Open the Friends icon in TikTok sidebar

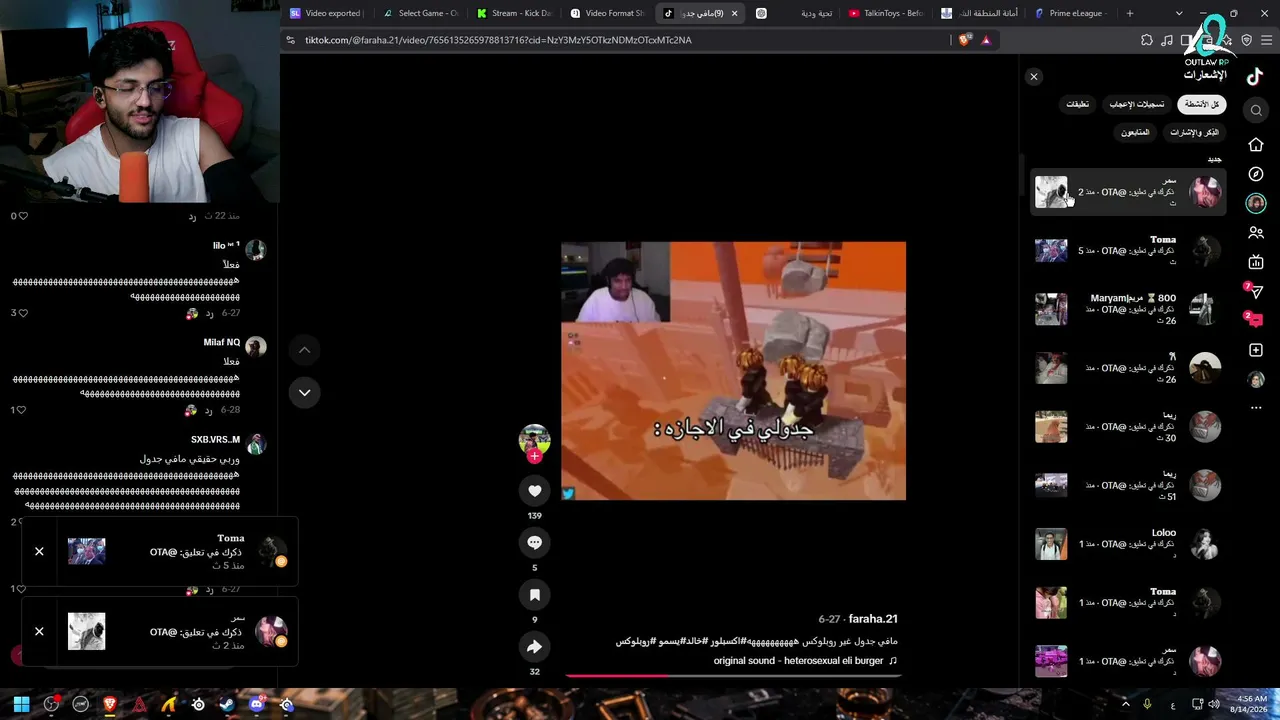[x=1256, y=233]
